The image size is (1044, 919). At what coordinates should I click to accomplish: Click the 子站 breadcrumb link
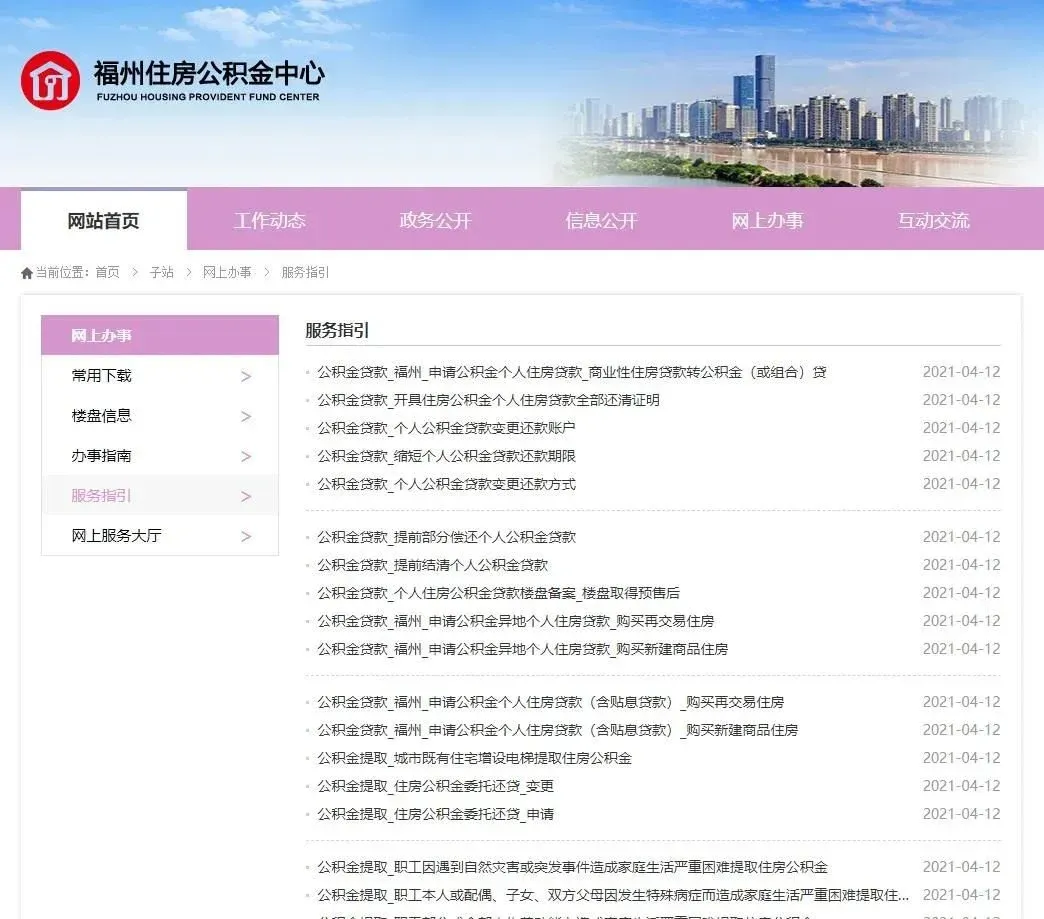pos(162,271)
